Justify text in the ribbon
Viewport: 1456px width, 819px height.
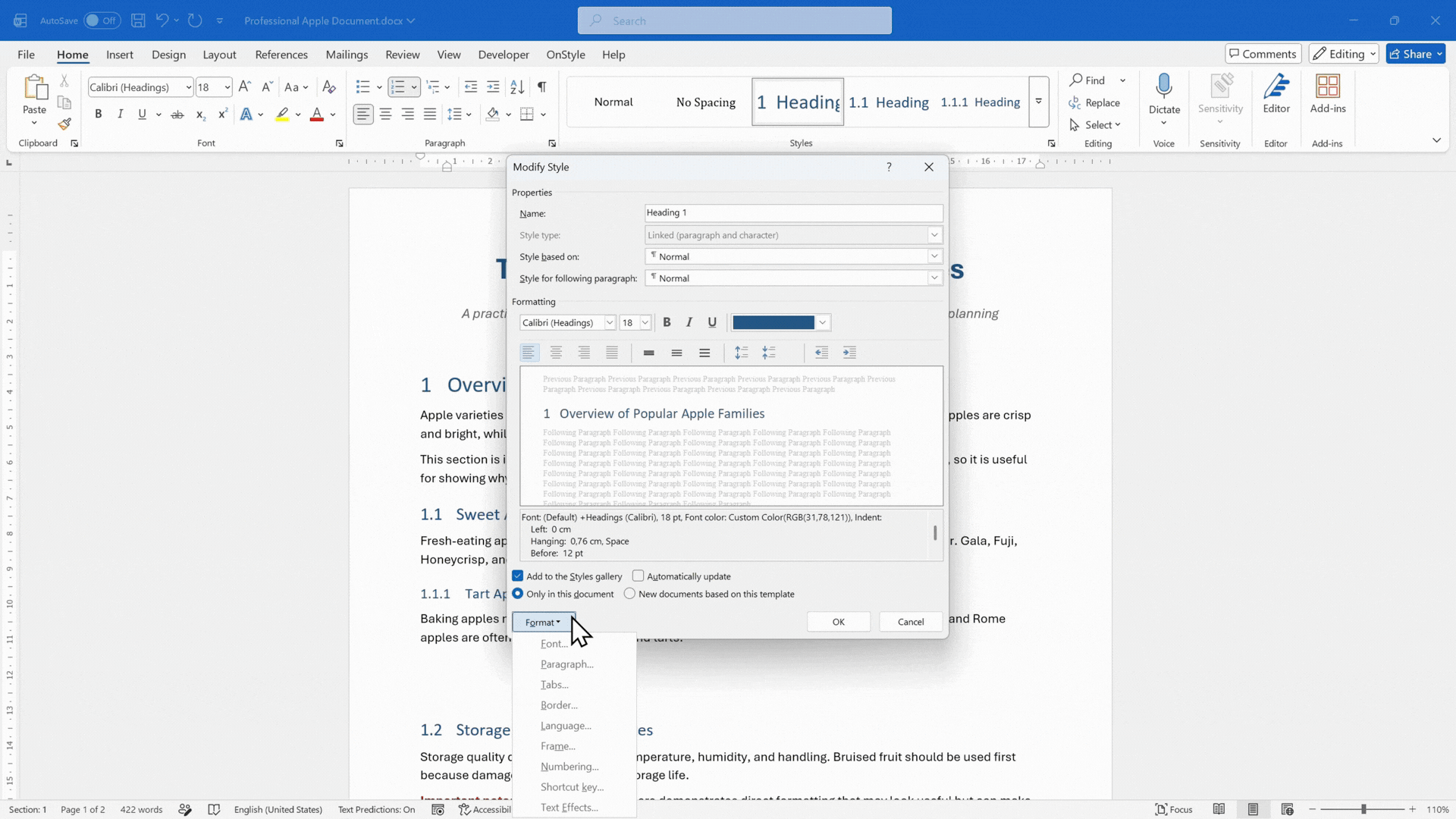430,115
